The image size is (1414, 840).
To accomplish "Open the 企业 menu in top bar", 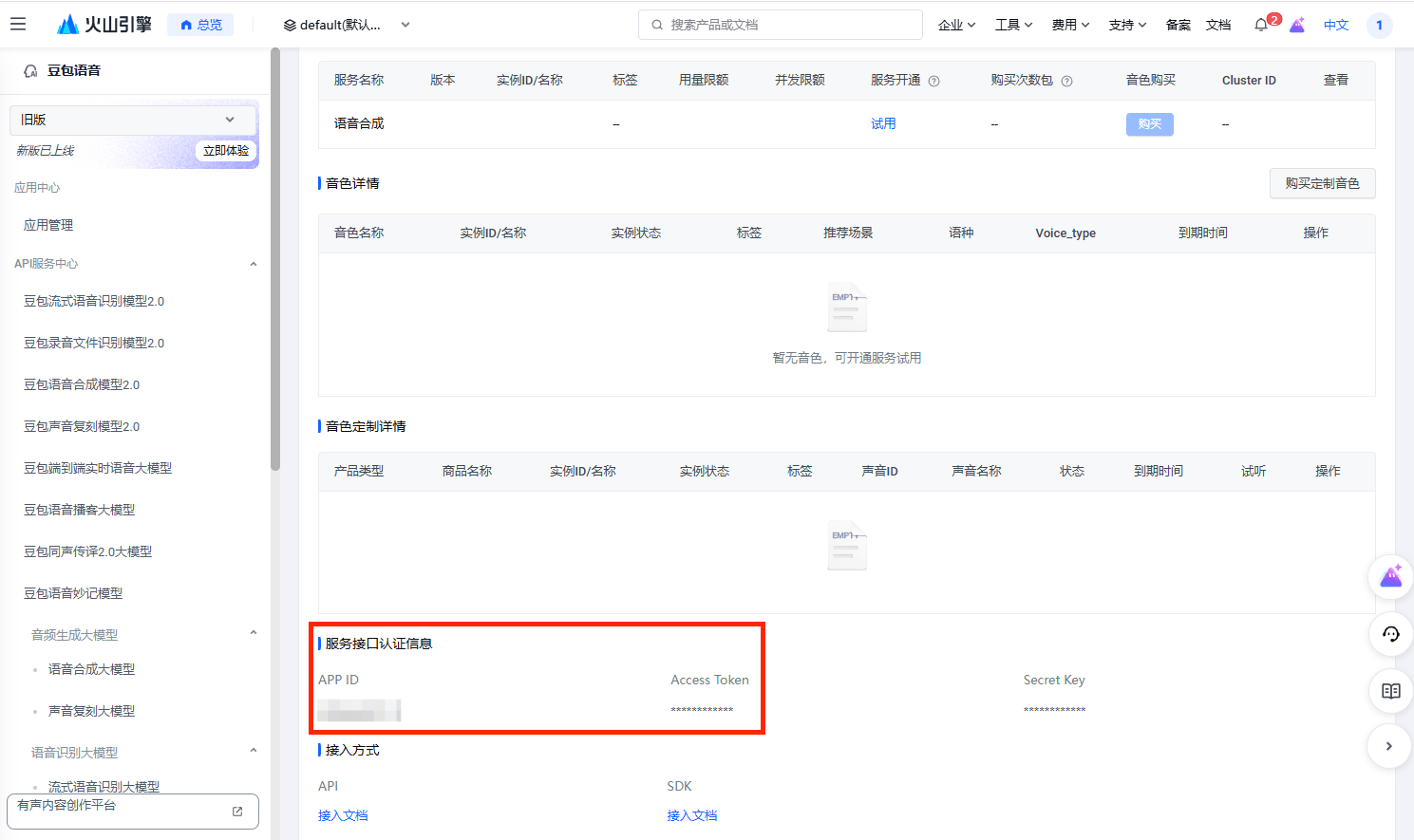I will coord(956,25).
